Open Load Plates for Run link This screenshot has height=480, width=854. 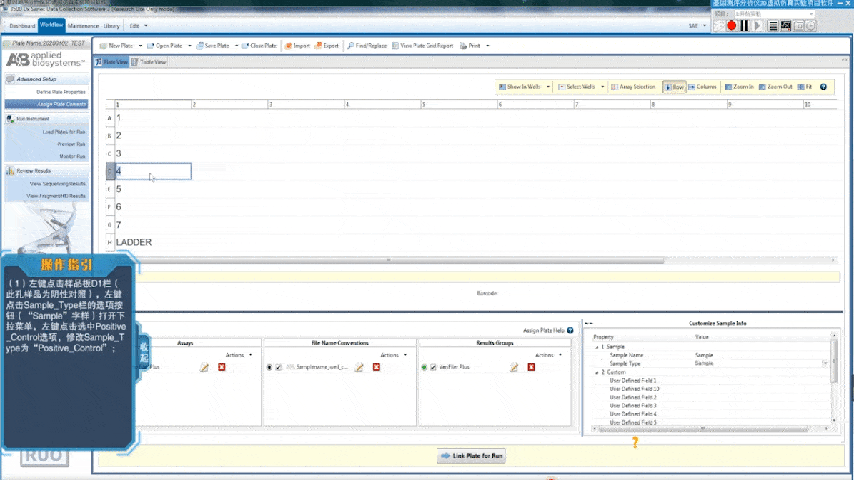point(64,132)
